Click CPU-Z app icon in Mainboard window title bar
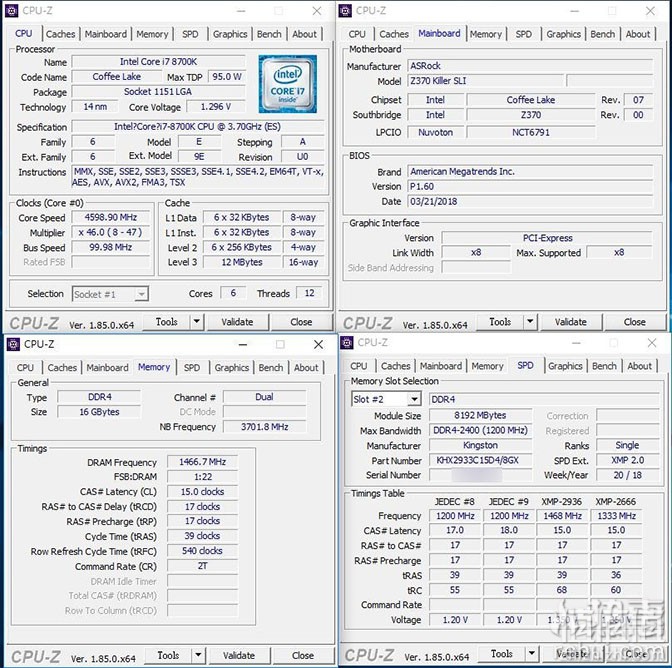The height and width of the screenshot is (668, 672). click(345, 11)
